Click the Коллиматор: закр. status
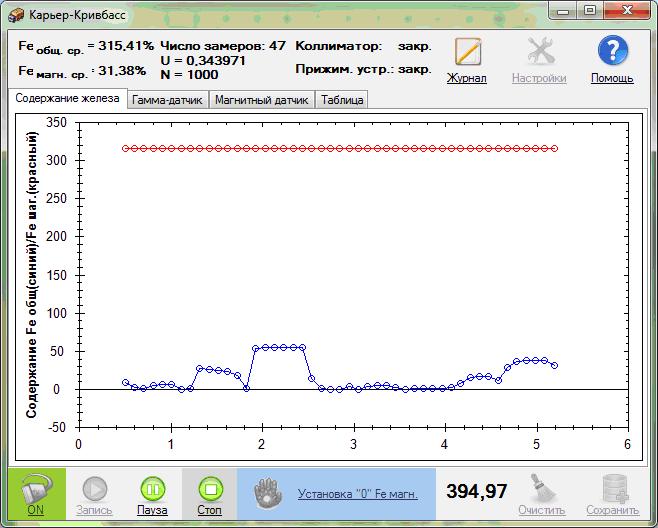 pos(363,46)
